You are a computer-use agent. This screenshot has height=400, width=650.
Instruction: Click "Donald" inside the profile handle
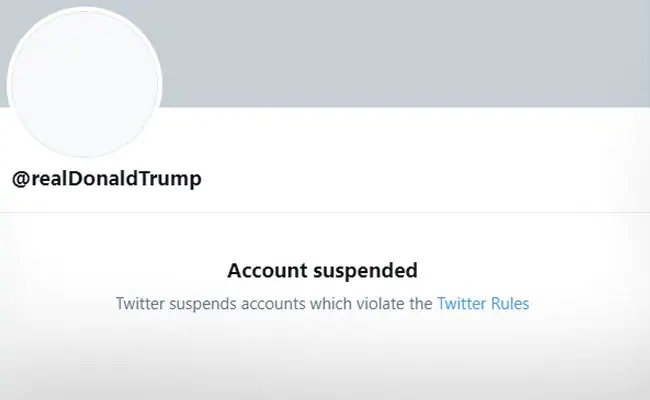pos(116,179)
